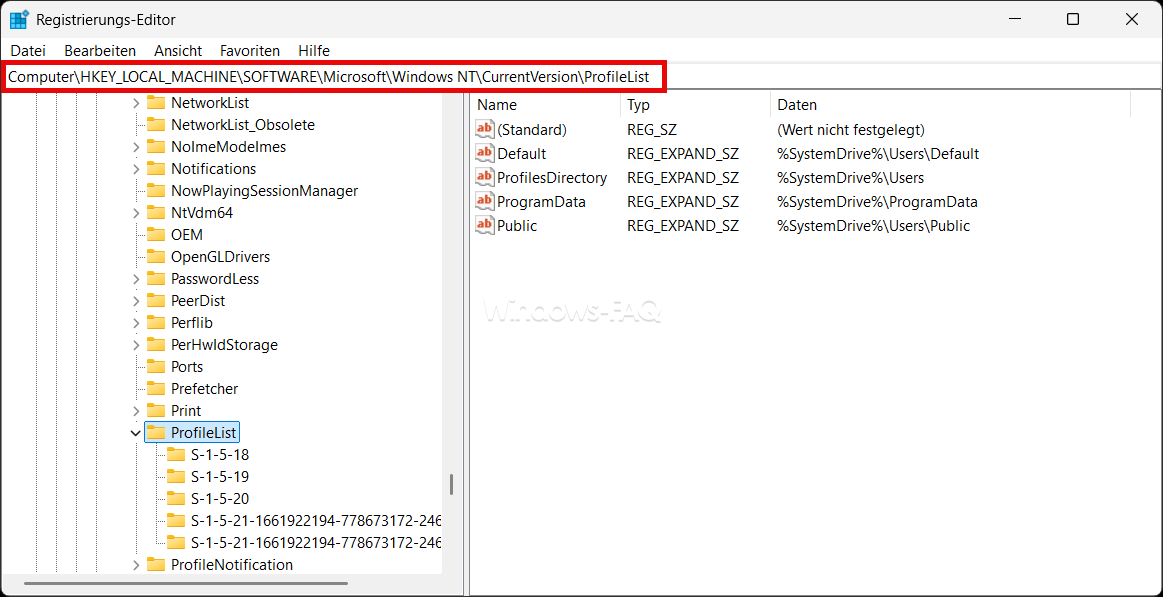The width and height of the screenshot is (1163, 597).
Task: Open the Ansicht menu
Action: click(x=178, y=50)
